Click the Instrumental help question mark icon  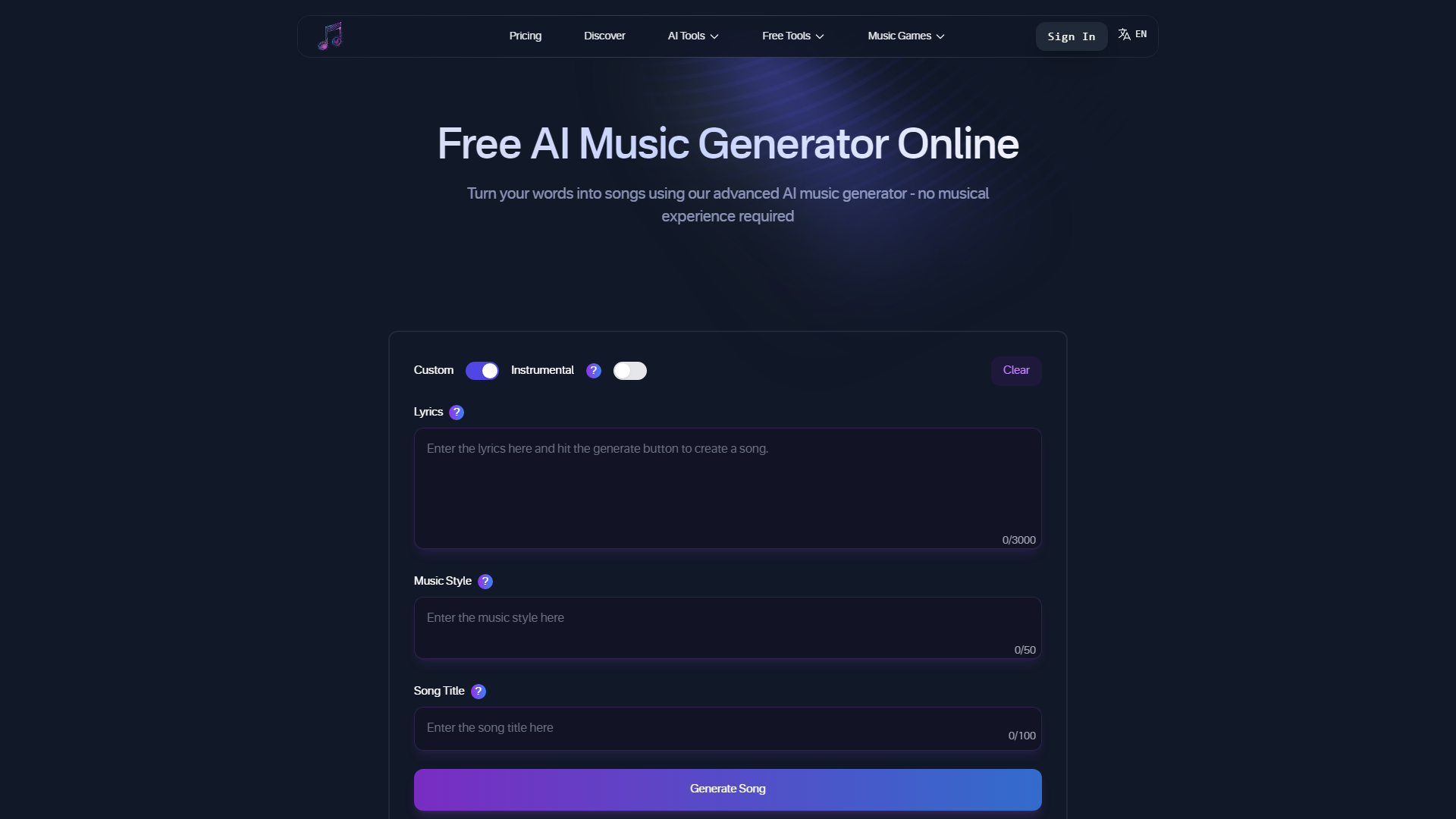click(x=592, y=371)
